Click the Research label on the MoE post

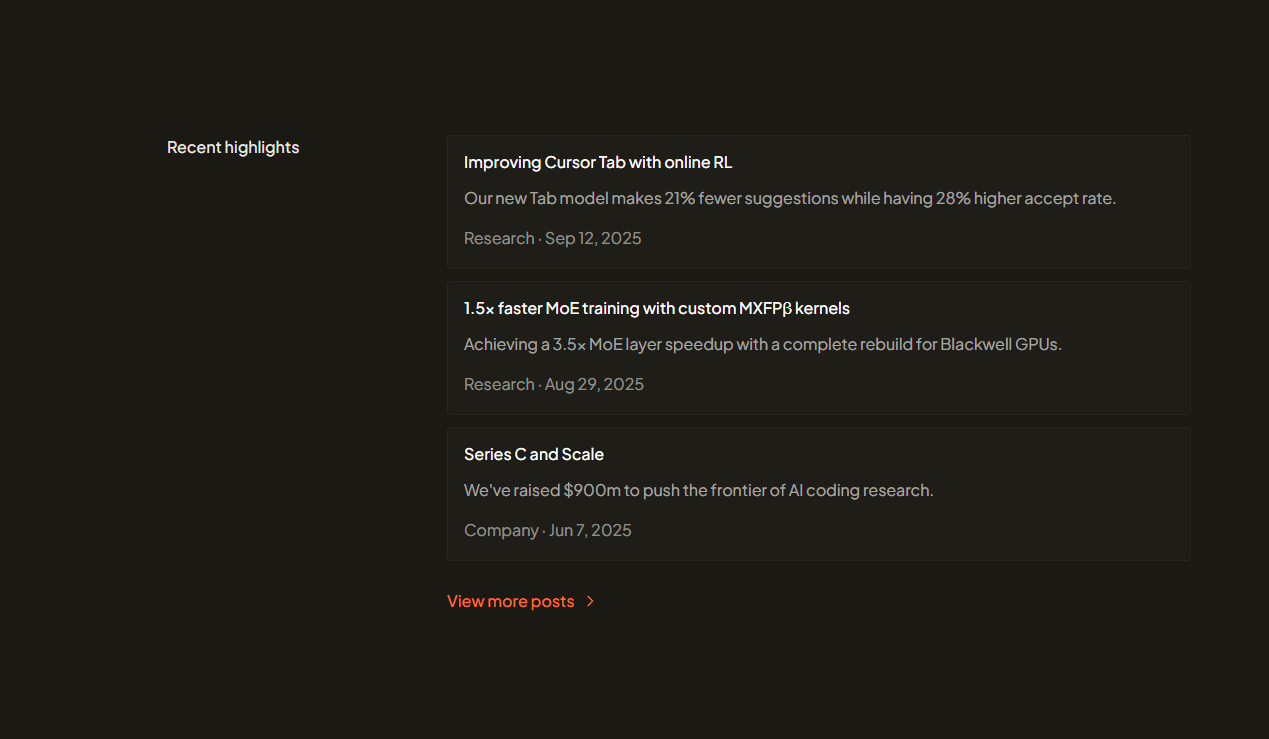498,384
